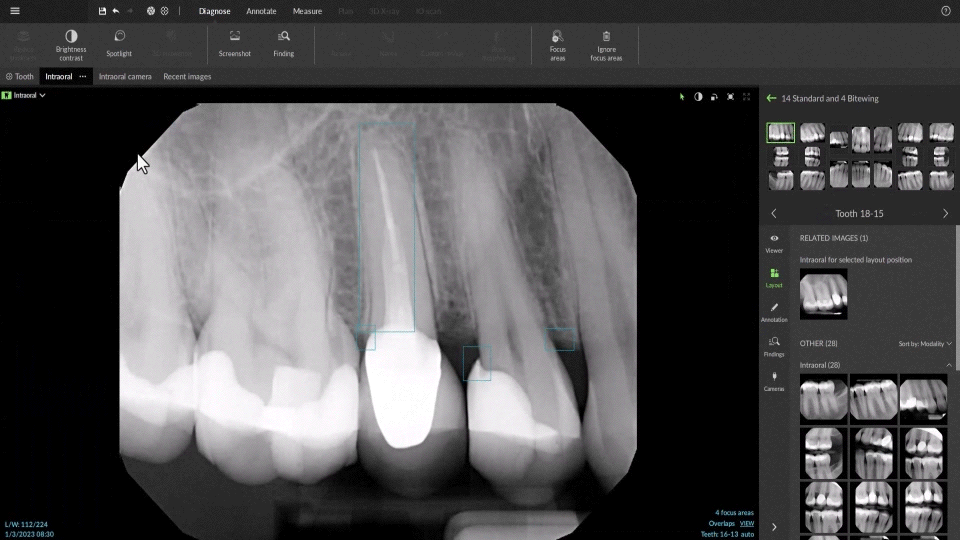Viewport: 960px width, 540px height.
Task: Fit image to view icon
Action: click(730, 97)
